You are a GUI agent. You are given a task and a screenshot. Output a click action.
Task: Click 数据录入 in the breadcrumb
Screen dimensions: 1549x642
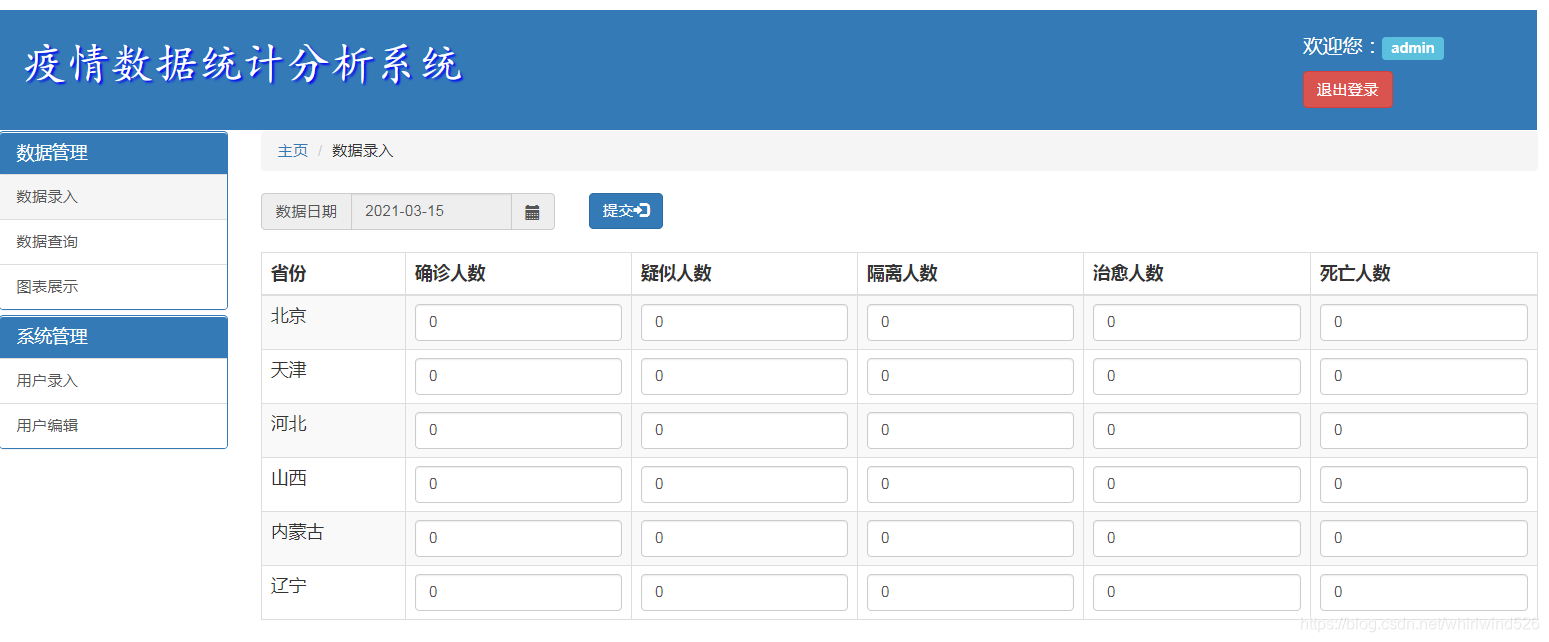coord(363,151)
